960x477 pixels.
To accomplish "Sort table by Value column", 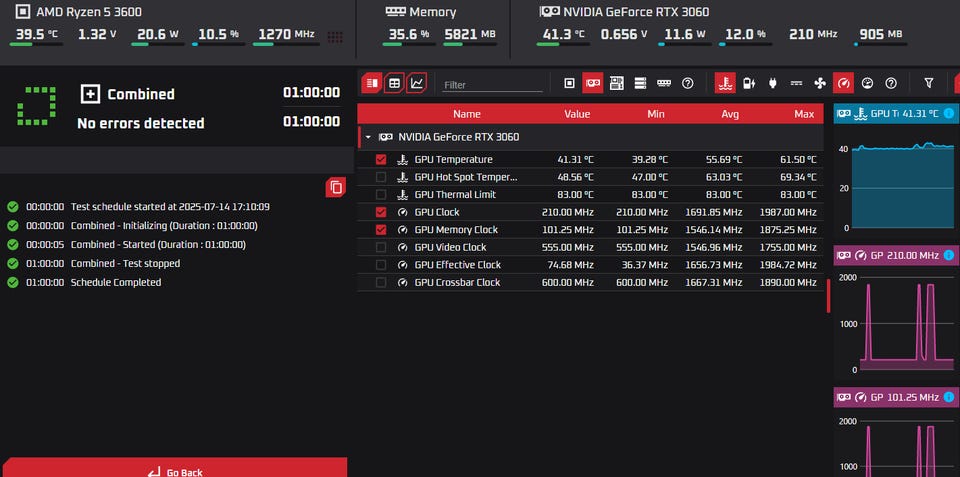I will click(577, 114).
